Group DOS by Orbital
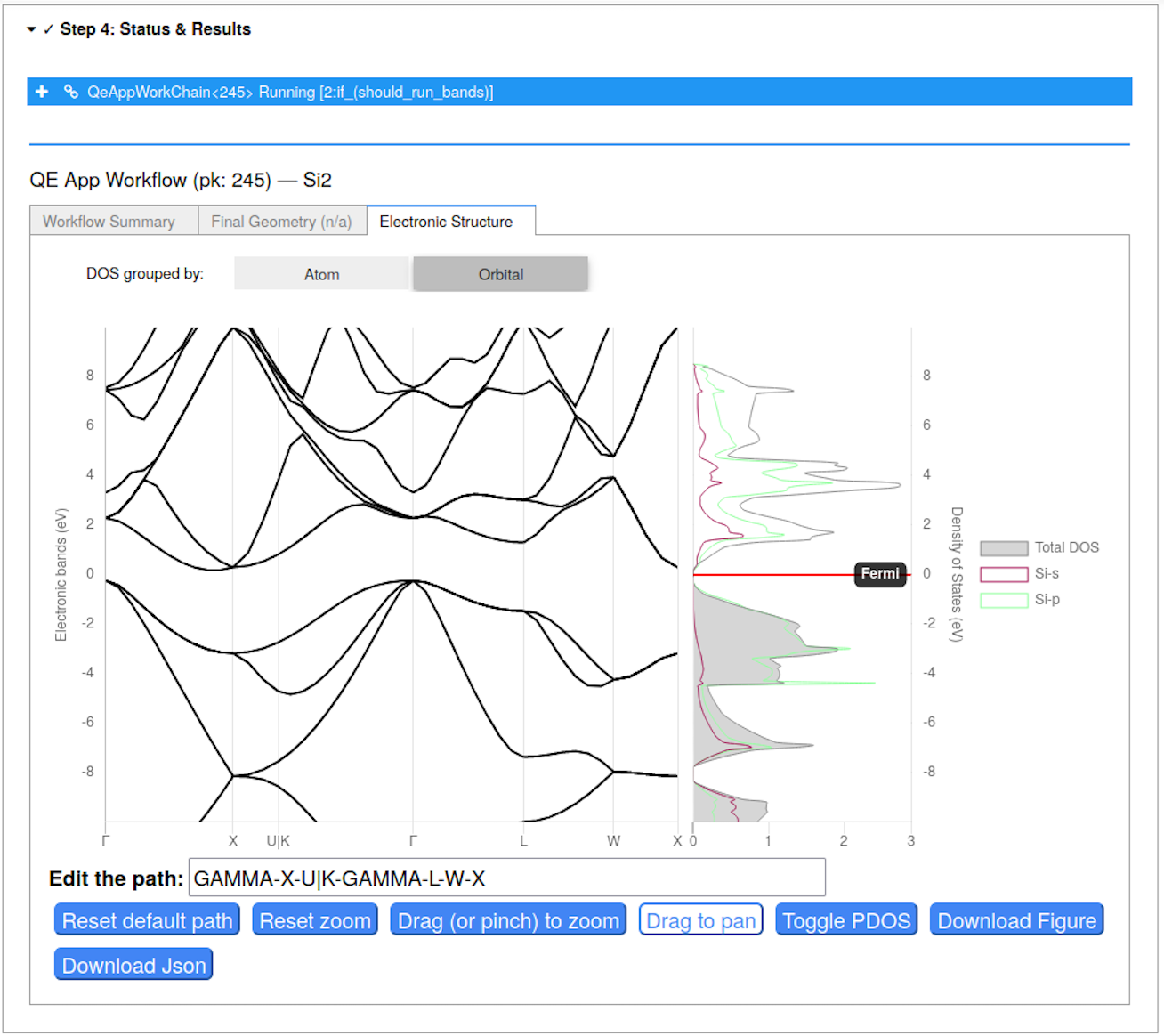The width and height of the screenshot is (1164, 1036). (x=500, y=274)
